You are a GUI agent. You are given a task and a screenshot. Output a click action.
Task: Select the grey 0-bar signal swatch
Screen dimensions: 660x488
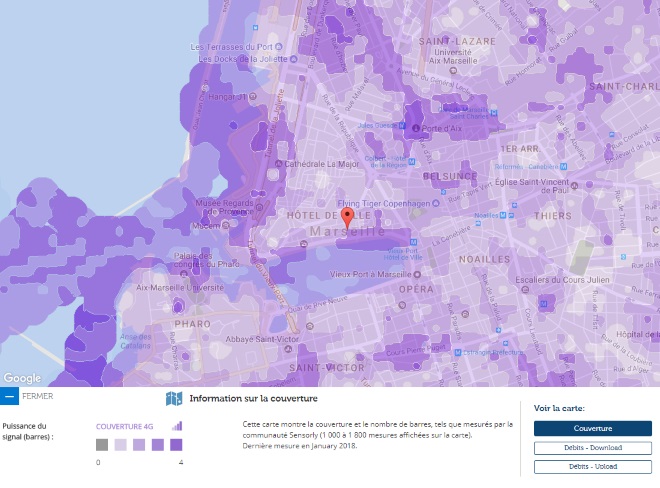tap(102, 445)
